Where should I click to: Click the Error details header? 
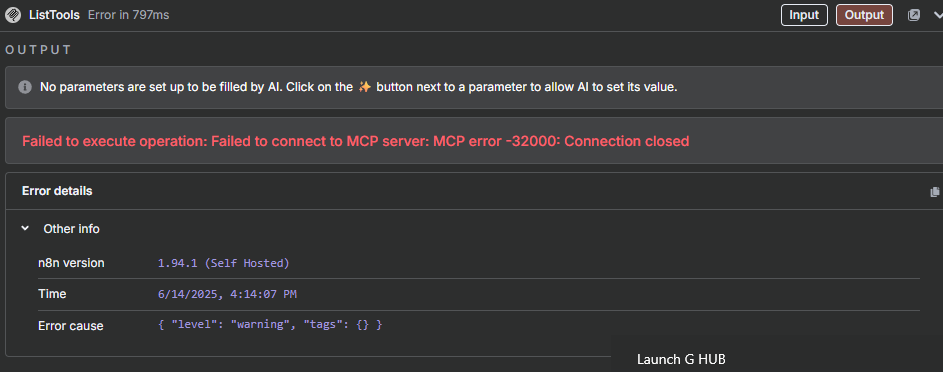pyautogui.click(x=57, y=191)
